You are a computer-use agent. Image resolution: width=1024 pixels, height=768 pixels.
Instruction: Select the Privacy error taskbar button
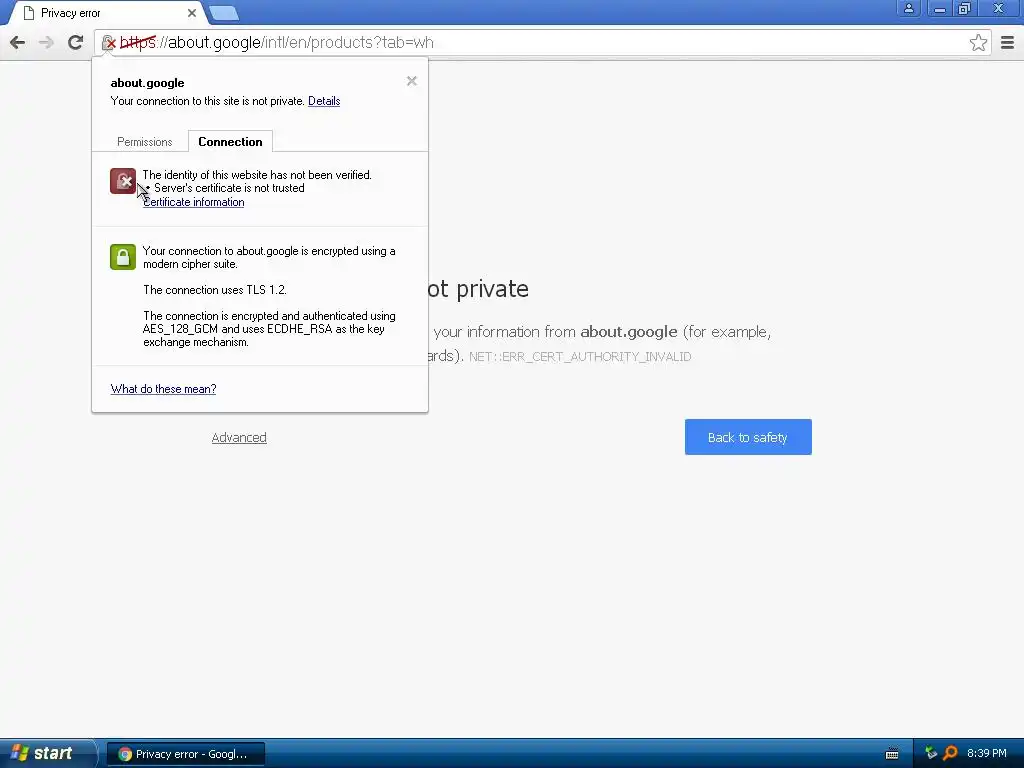pos(185,754)
